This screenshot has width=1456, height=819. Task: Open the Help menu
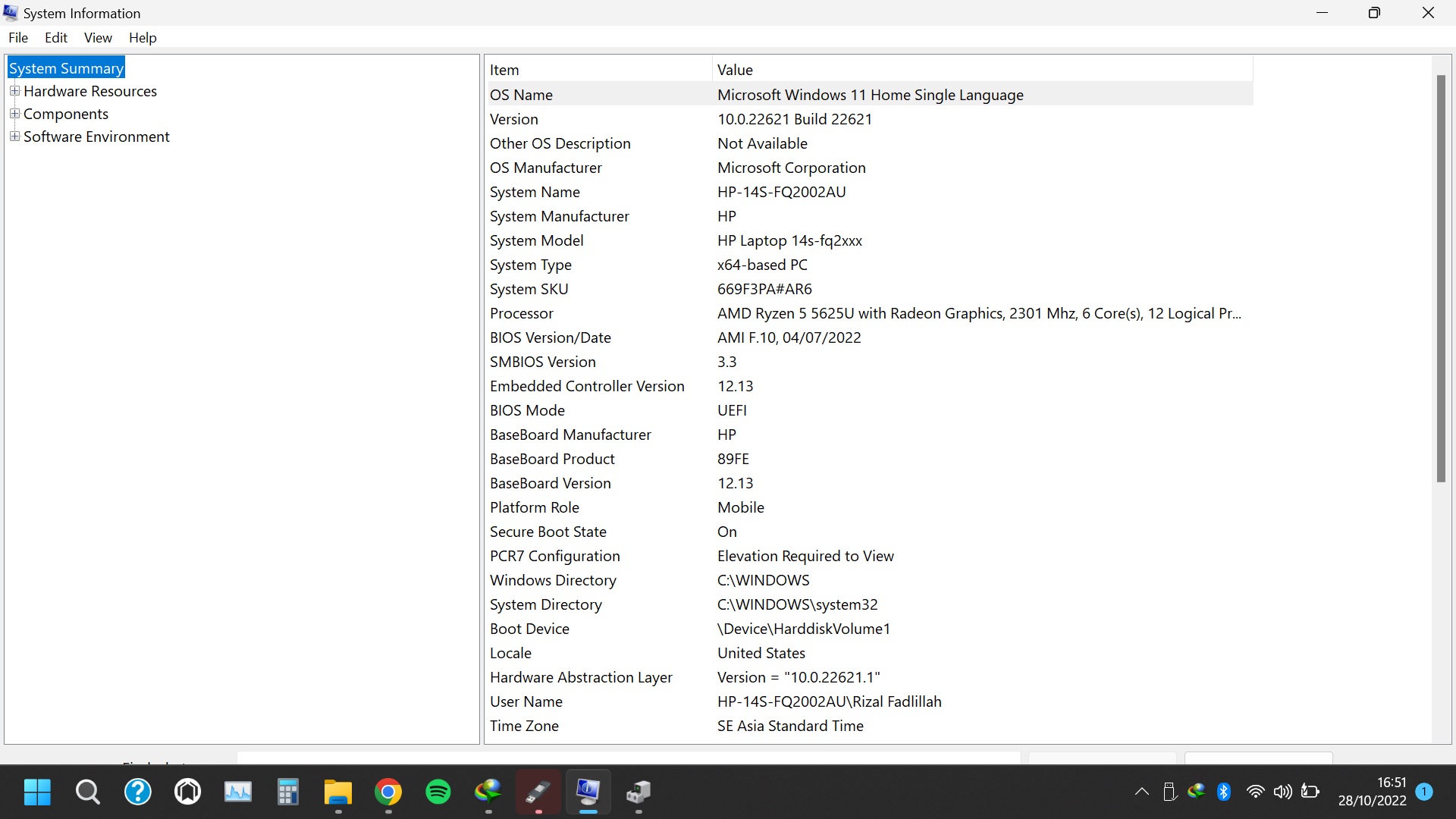click(143, 38)
